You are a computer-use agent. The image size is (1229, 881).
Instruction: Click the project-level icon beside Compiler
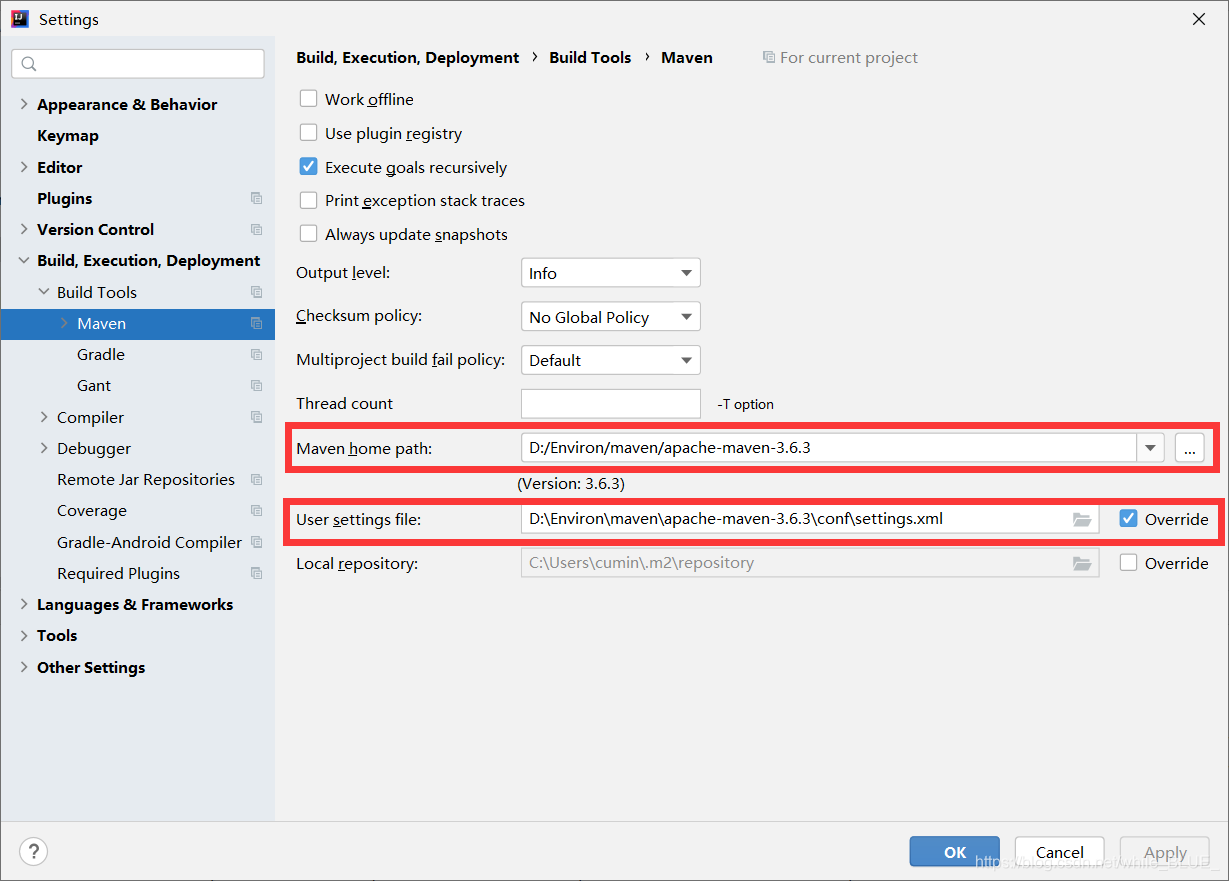coord(257,417)
